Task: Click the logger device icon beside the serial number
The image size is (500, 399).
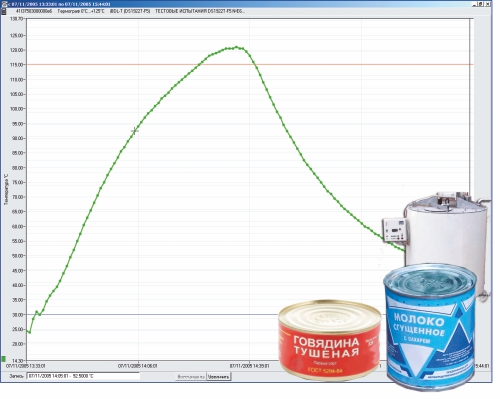Action: click(4, 11)
